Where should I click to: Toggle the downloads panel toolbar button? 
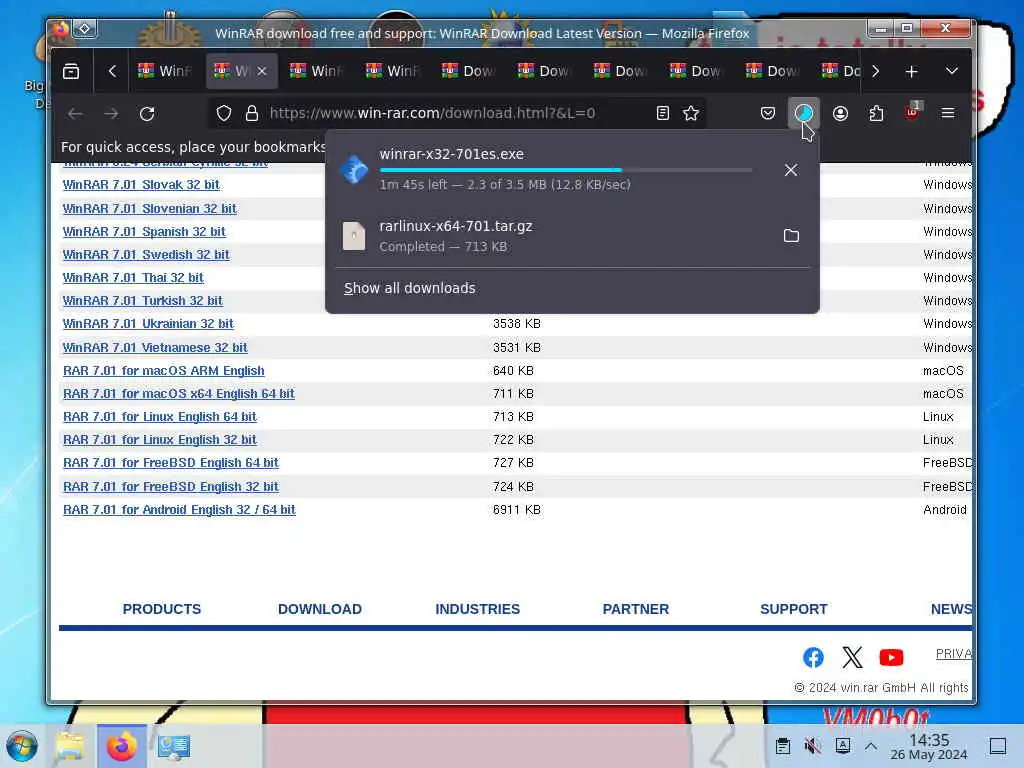pyautogui.click(x=804, y=114)
